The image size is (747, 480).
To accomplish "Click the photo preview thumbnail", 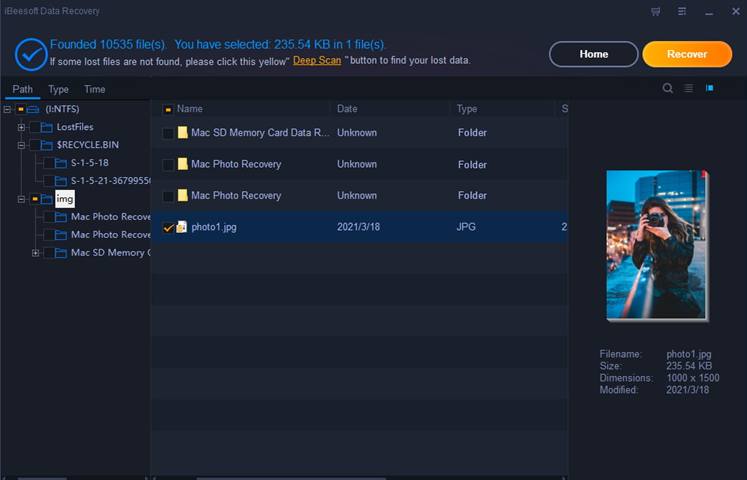I will point(657,245).
